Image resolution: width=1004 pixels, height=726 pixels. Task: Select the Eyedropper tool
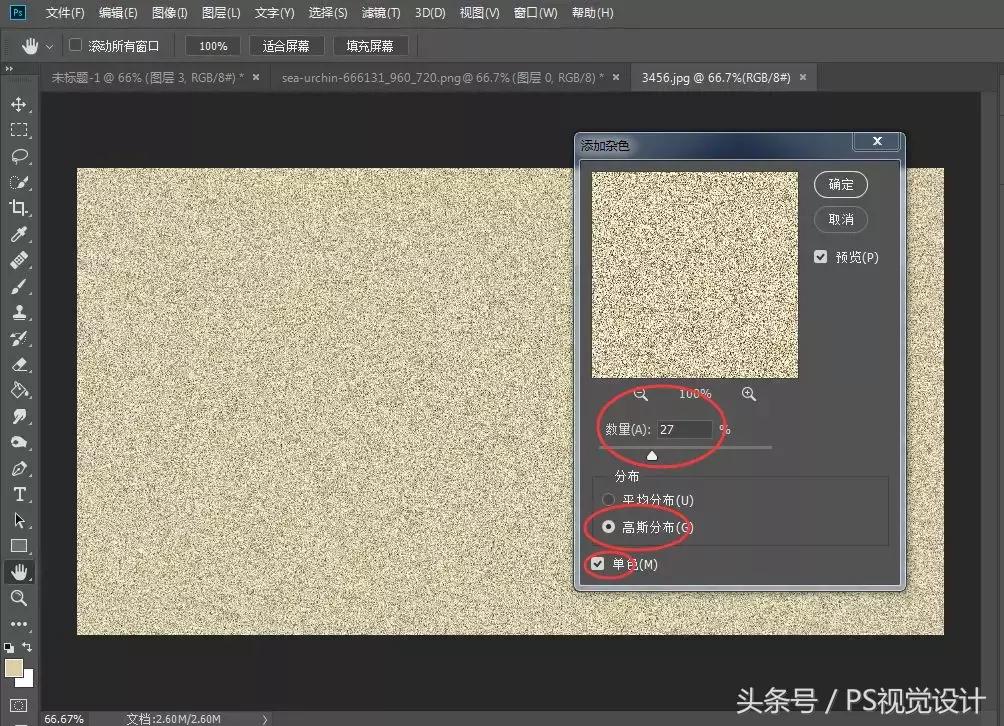point(20,233)
